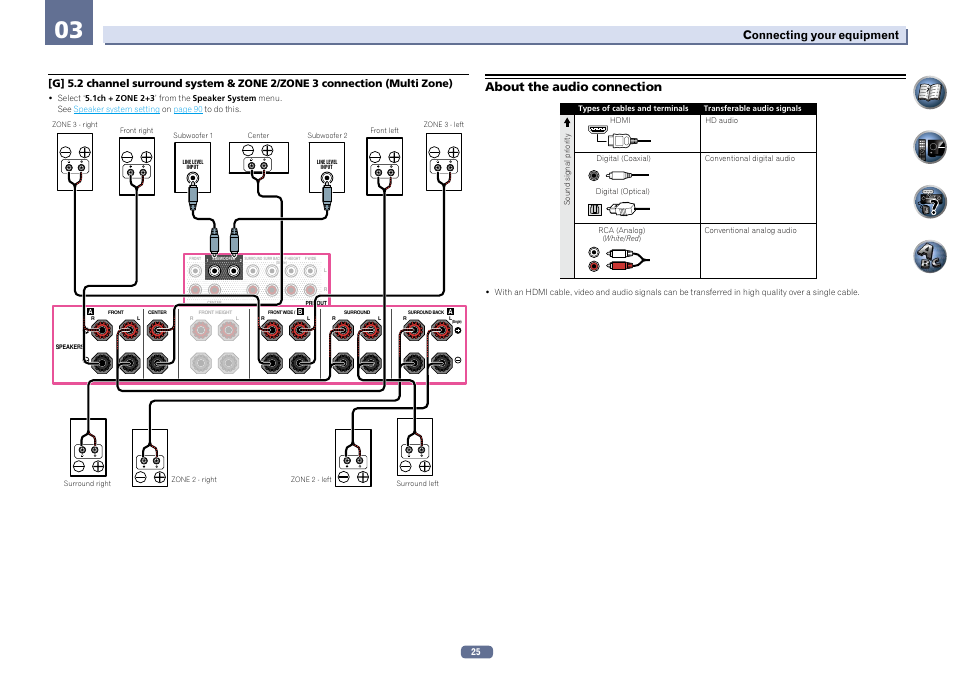Click the Front left speaker diagram

pyautogui.click(x=385, y=166)
